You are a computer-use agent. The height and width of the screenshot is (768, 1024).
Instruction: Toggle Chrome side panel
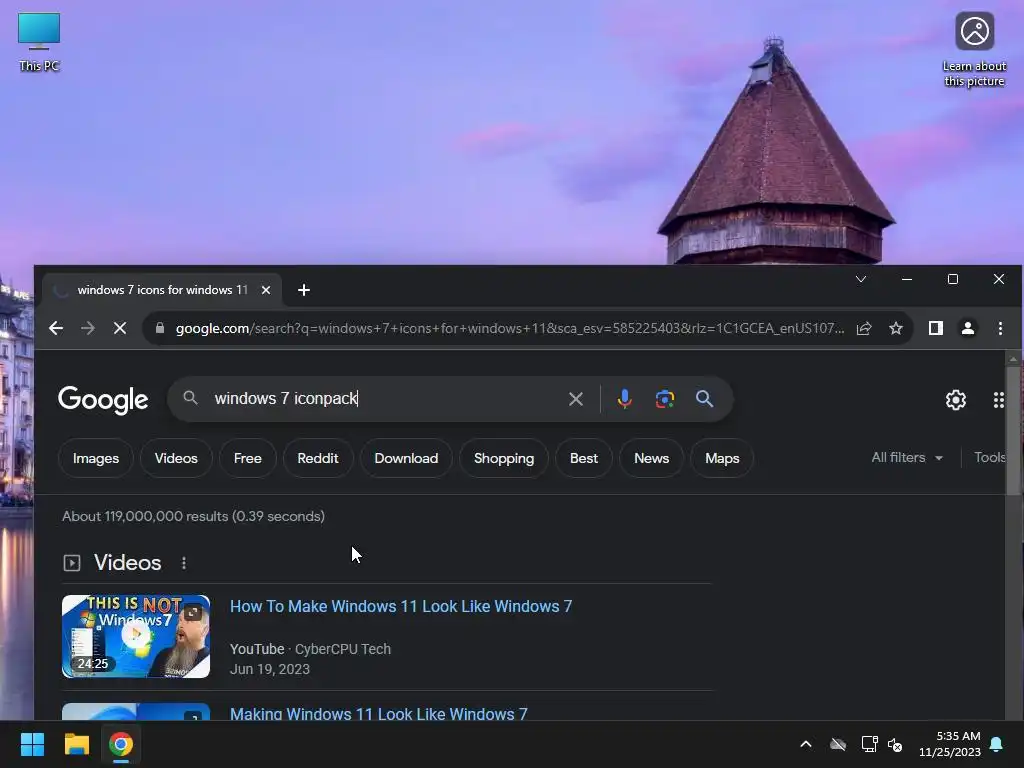coord(936,328)
